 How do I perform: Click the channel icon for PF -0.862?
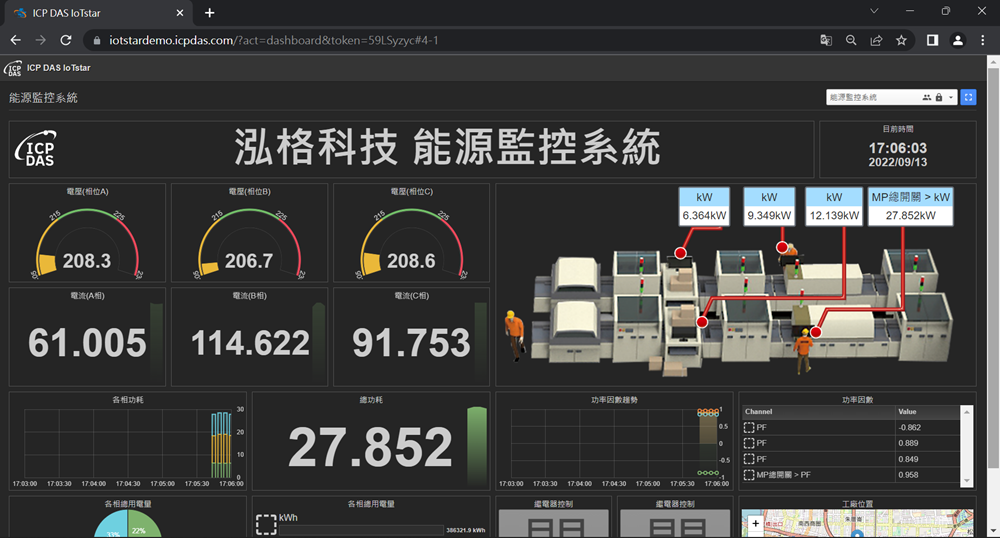tap(749, 427)
